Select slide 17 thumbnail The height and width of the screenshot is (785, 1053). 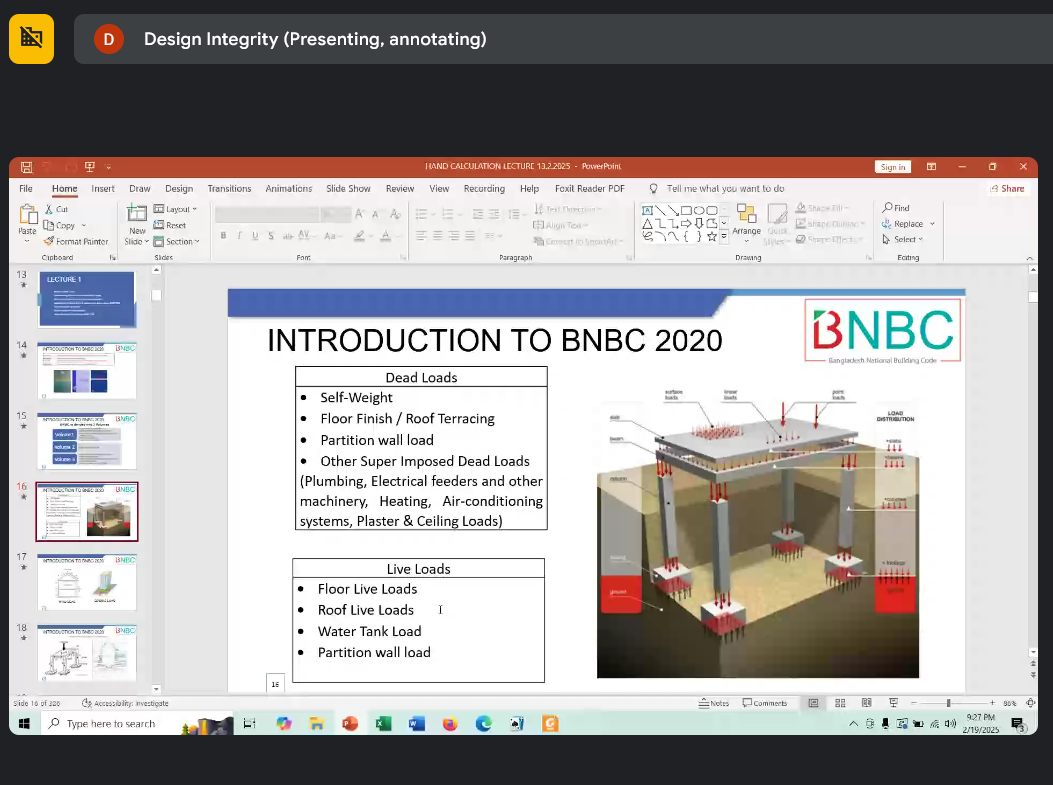(87, 582)
